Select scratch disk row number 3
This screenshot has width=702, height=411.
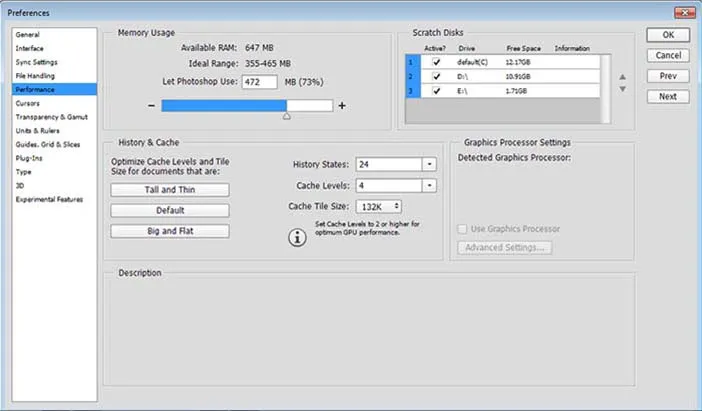502,90
